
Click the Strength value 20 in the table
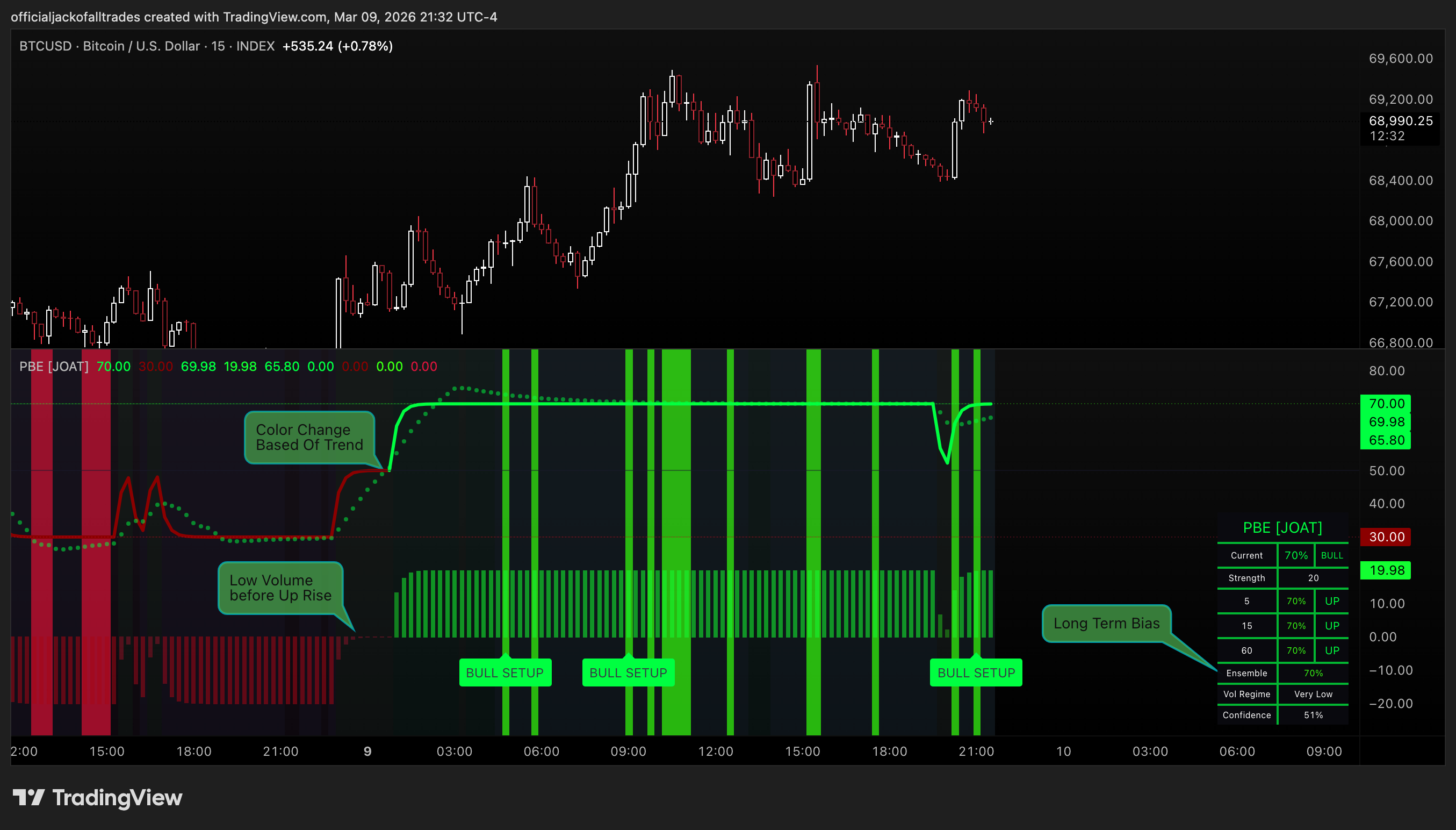1313,578
